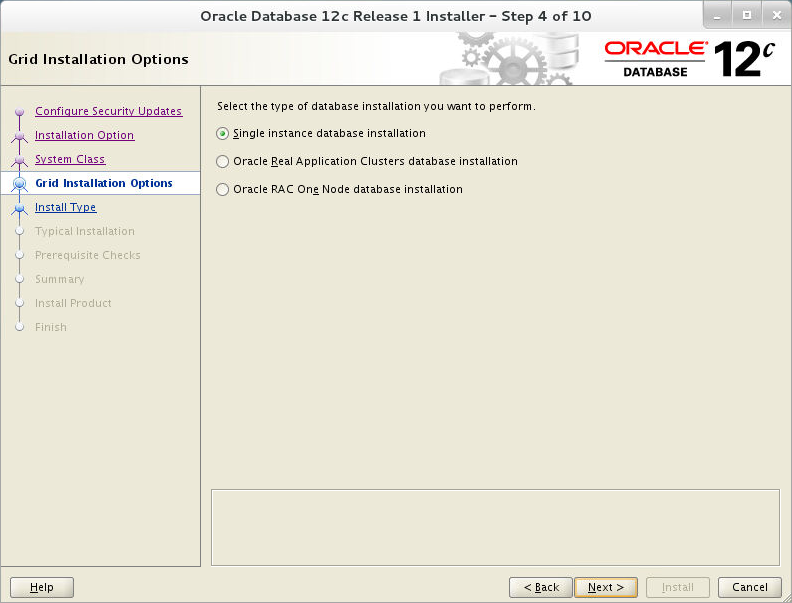
Task: Click the Install Type step bullet icon
Action: pos(20,208)
